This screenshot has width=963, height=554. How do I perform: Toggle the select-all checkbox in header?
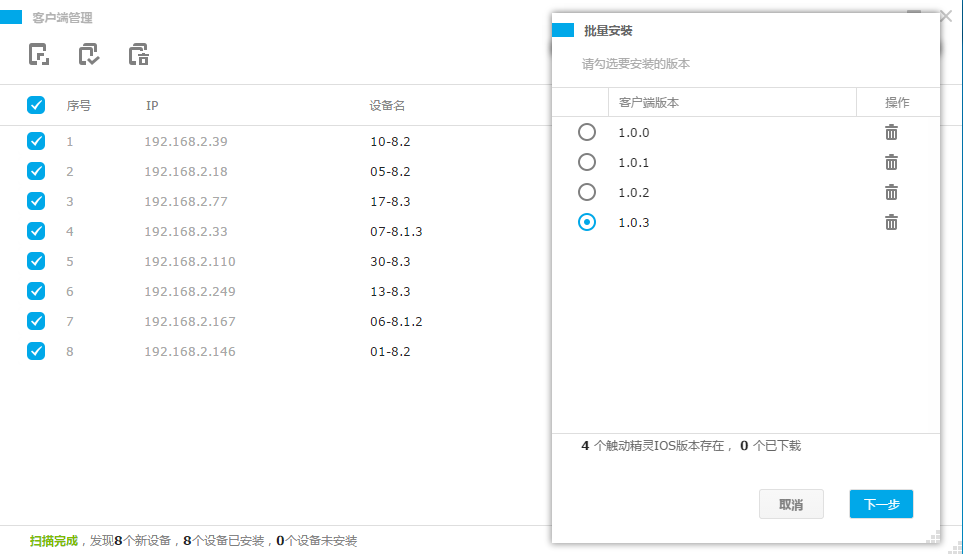[36, 105]
